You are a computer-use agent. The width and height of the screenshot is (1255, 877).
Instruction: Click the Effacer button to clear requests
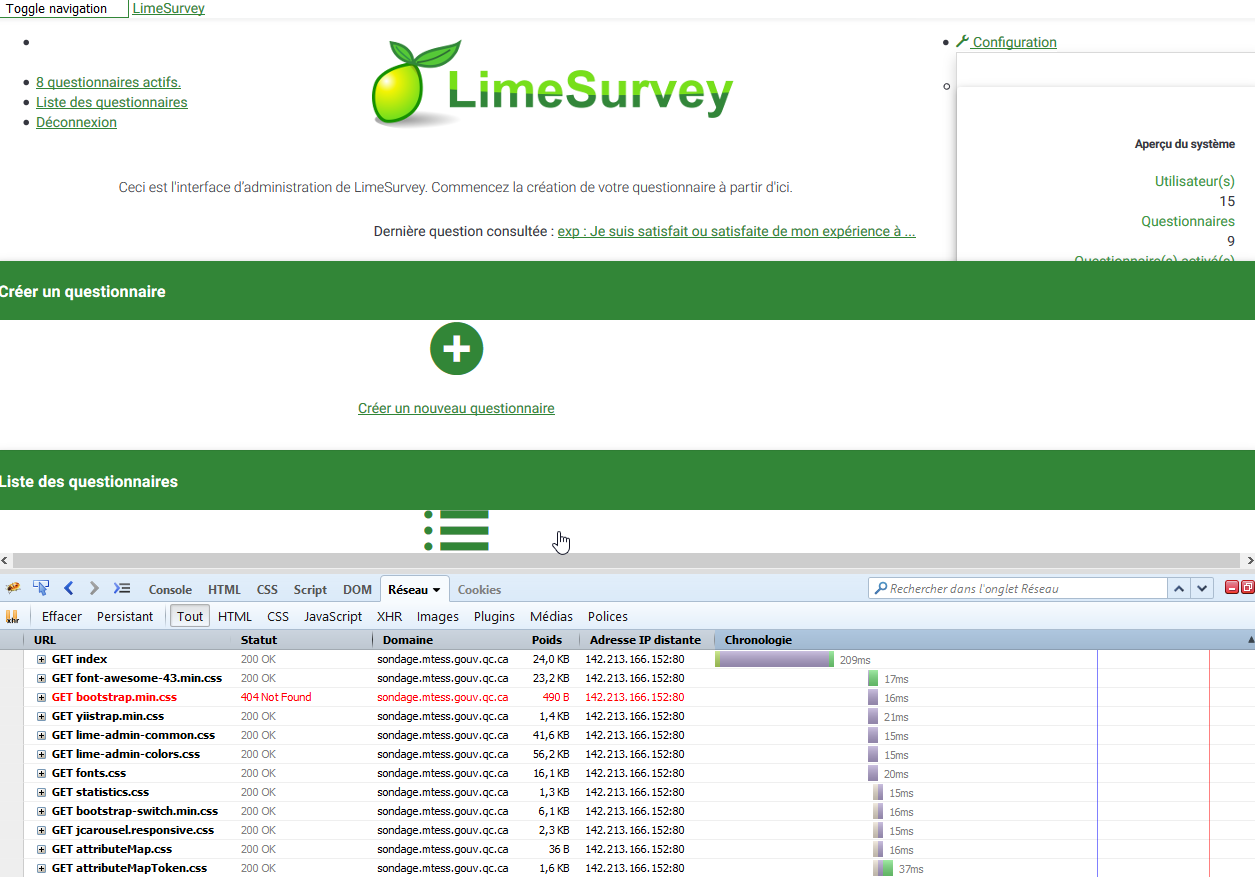tap(62, 617)
